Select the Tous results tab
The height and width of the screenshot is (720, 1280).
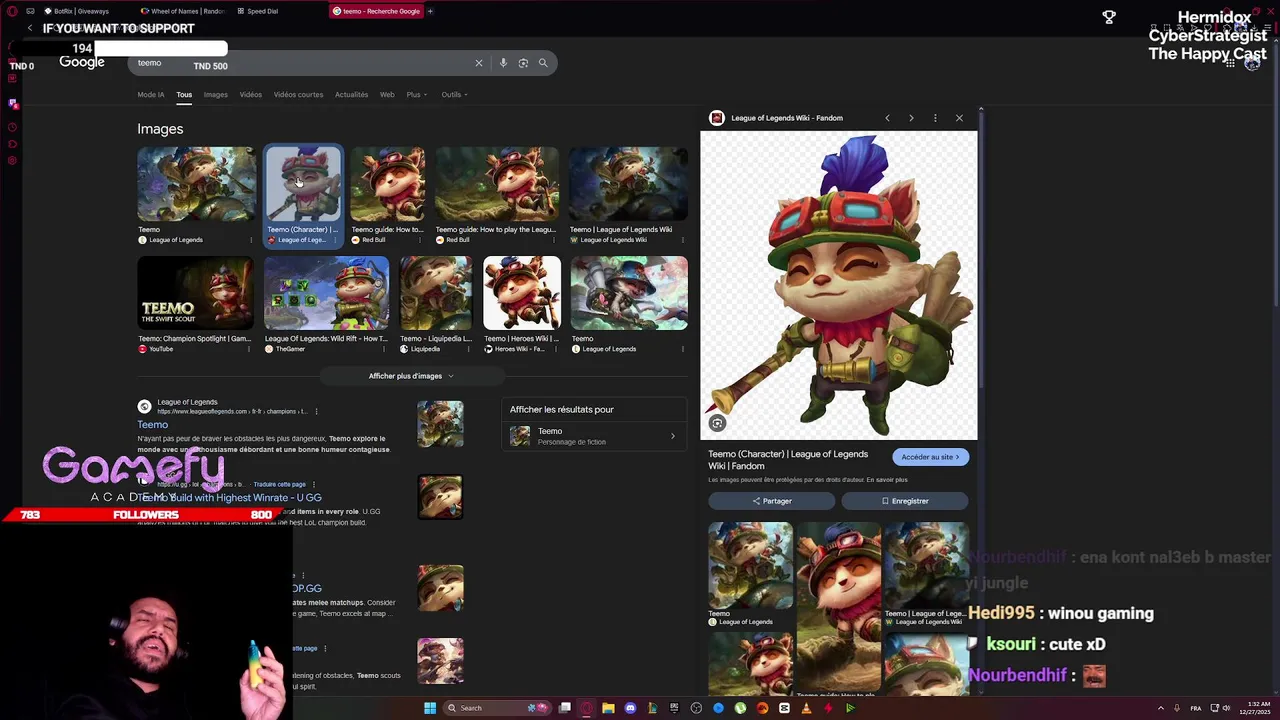point(184,95)
